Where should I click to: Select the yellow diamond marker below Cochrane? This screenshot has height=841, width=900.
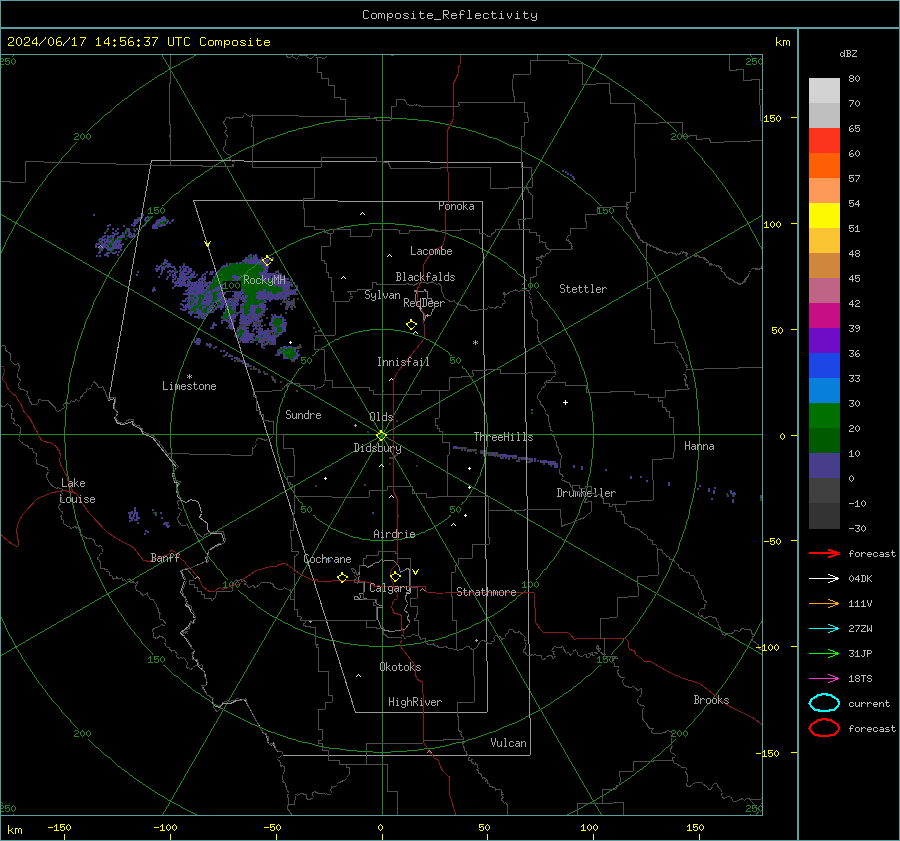342,577
